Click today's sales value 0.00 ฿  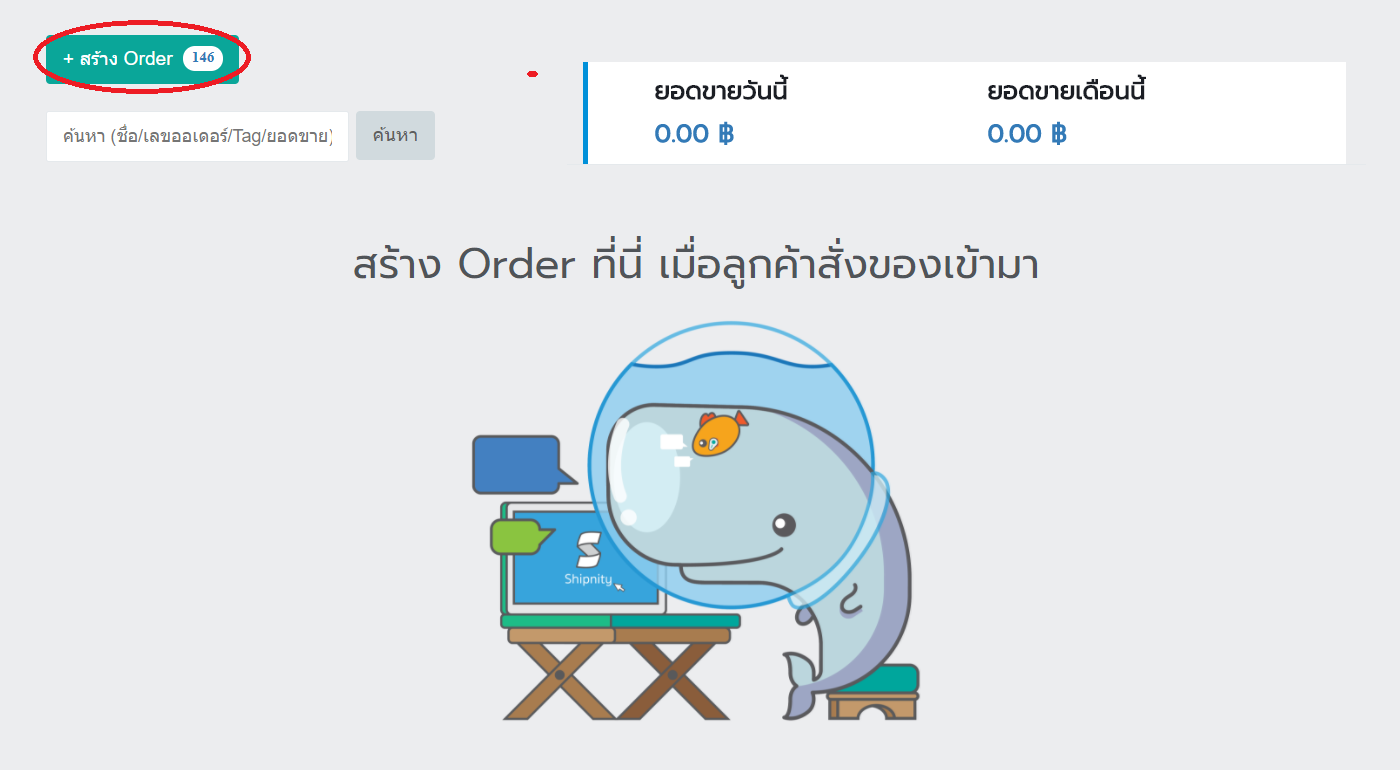point(694,134)
